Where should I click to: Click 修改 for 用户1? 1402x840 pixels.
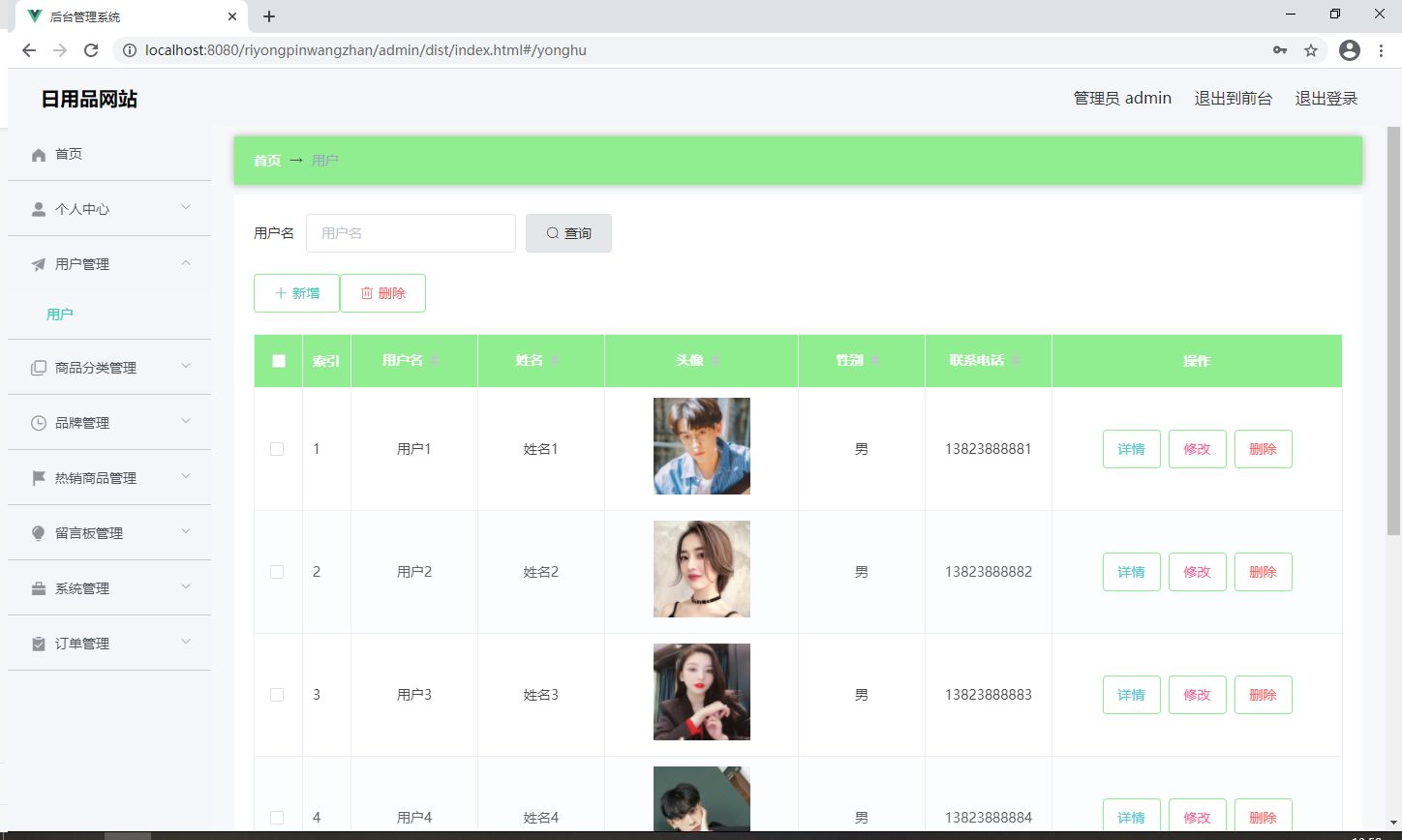click(1198, 449)
